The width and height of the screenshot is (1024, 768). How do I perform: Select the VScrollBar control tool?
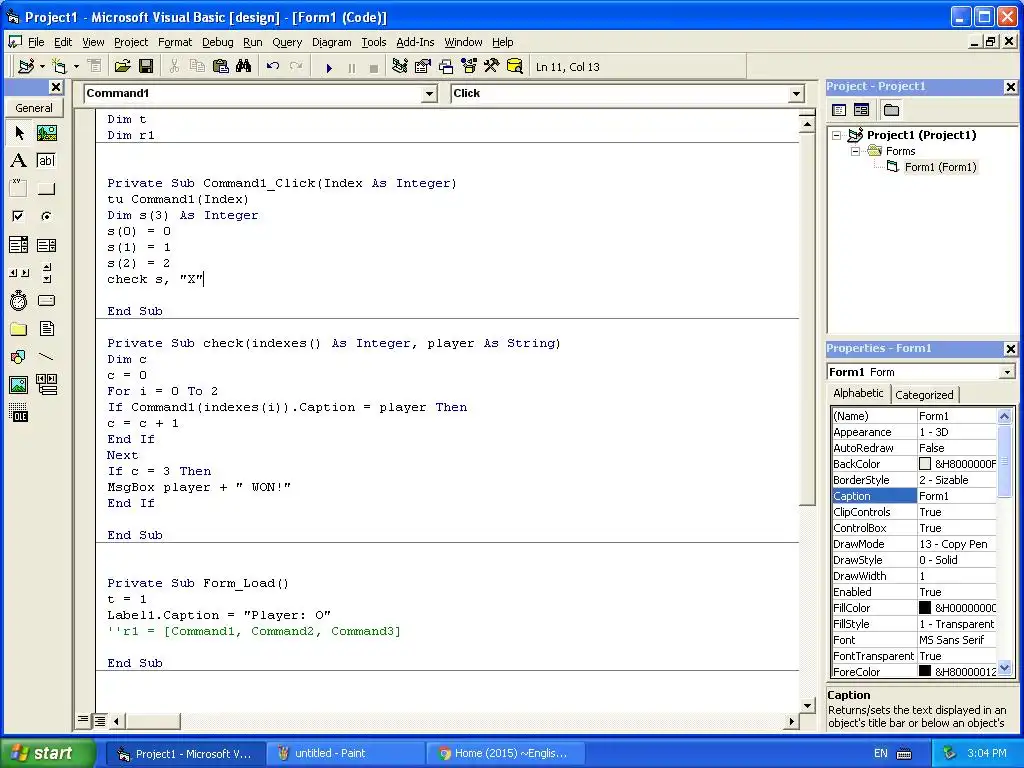pyautogui.click(x=46, y=273)
